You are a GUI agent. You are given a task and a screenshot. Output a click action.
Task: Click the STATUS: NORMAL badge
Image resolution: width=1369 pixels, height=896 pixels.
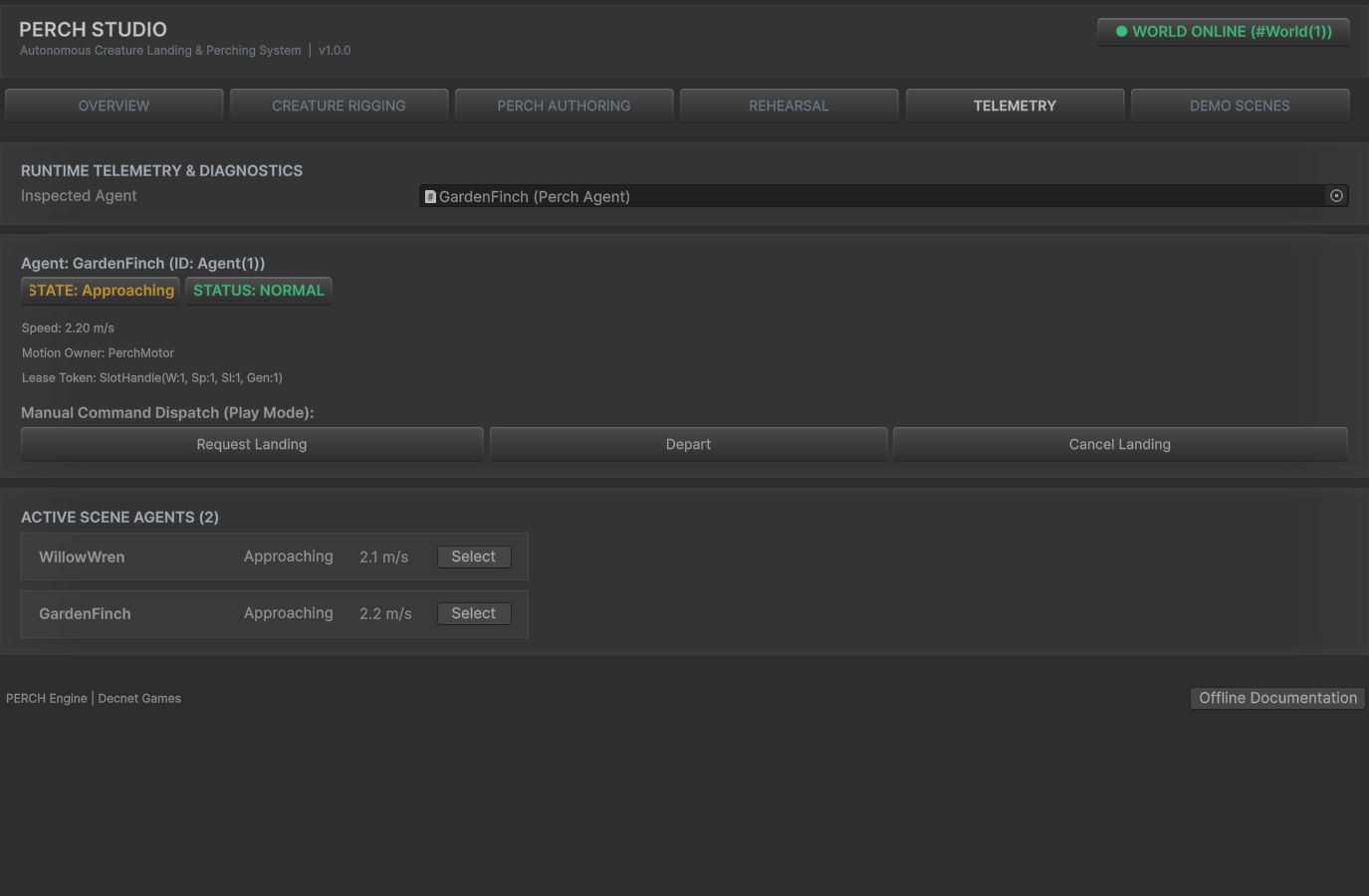259,291
